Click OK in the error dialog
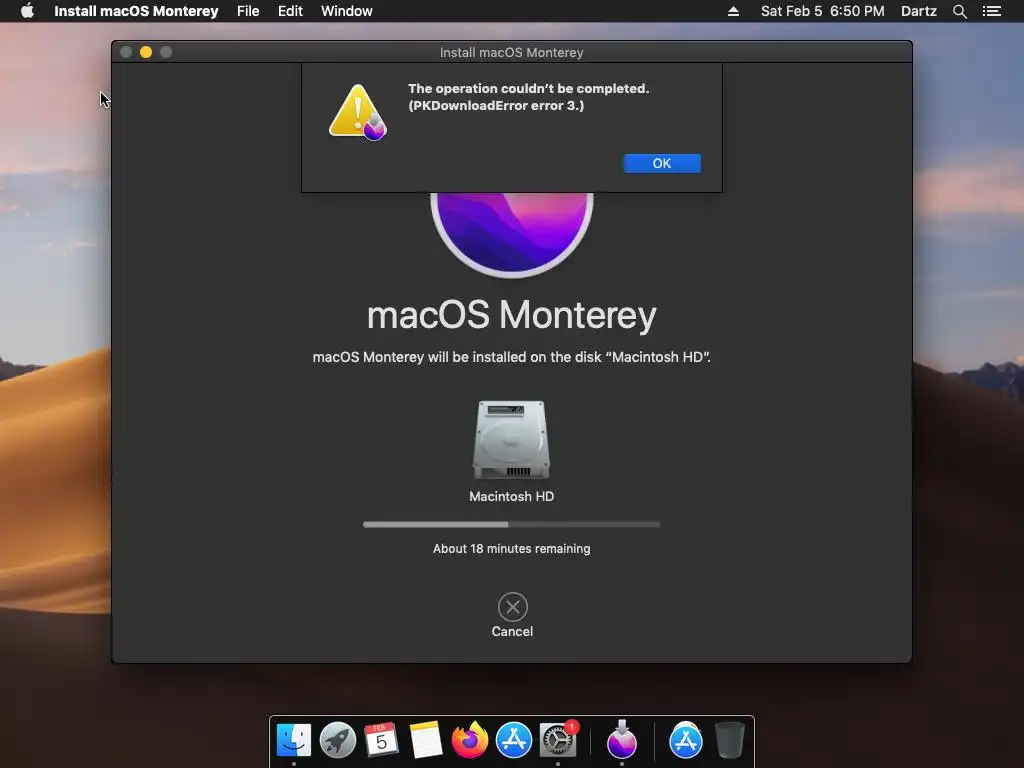The width and height of the screenshot is (1024, 768). click(x=662, y=163)
